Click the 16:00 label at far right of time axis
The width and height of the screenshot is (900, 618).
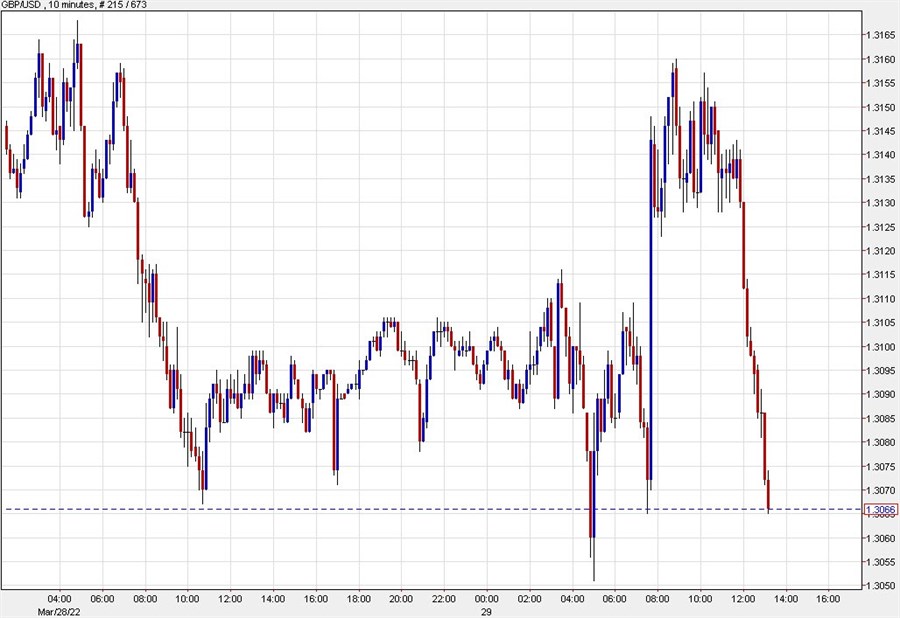pyautogui.click(x=828, y=599)
